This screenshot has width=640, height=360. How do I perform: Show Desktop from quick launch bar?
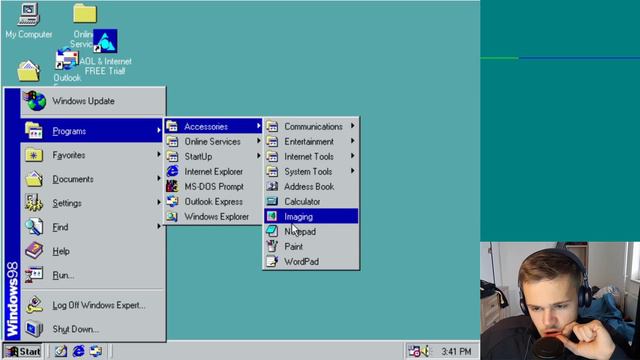tap(61, 351)
